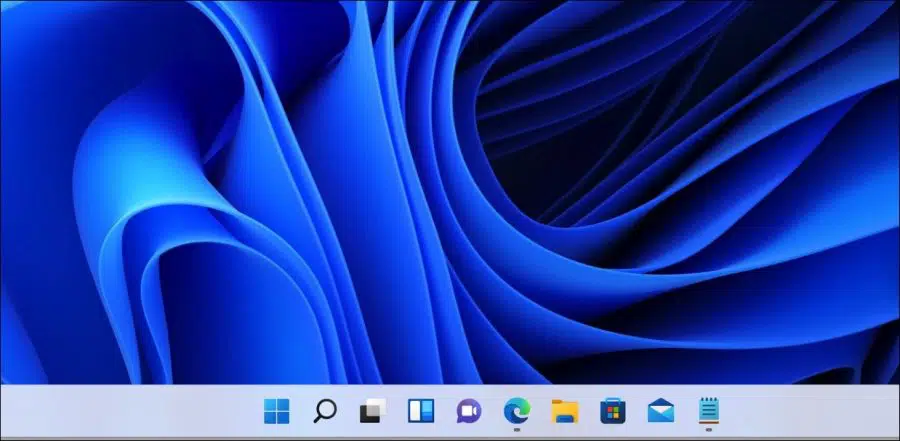Open File Explorer folder icon
900x441 pixels.
pyautogui.click(x=565, y=412)
